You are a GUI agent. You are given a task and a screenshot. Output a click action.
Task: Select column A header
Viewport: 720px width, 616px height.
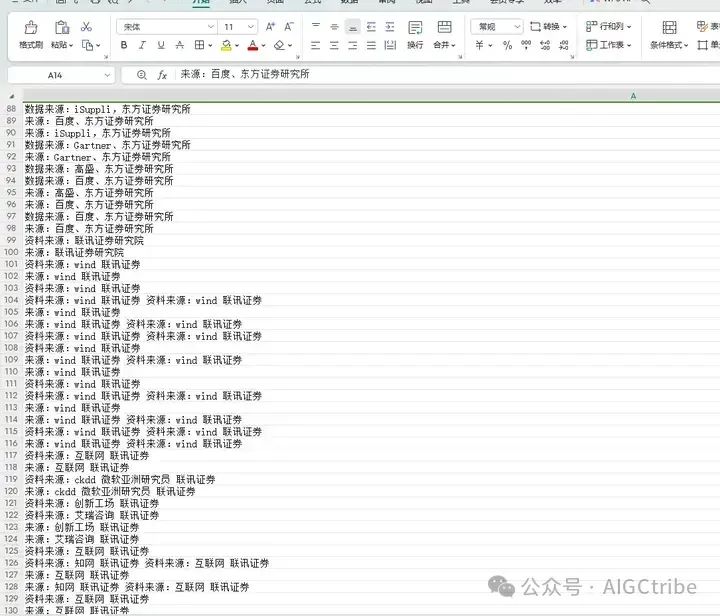(371, 96)
